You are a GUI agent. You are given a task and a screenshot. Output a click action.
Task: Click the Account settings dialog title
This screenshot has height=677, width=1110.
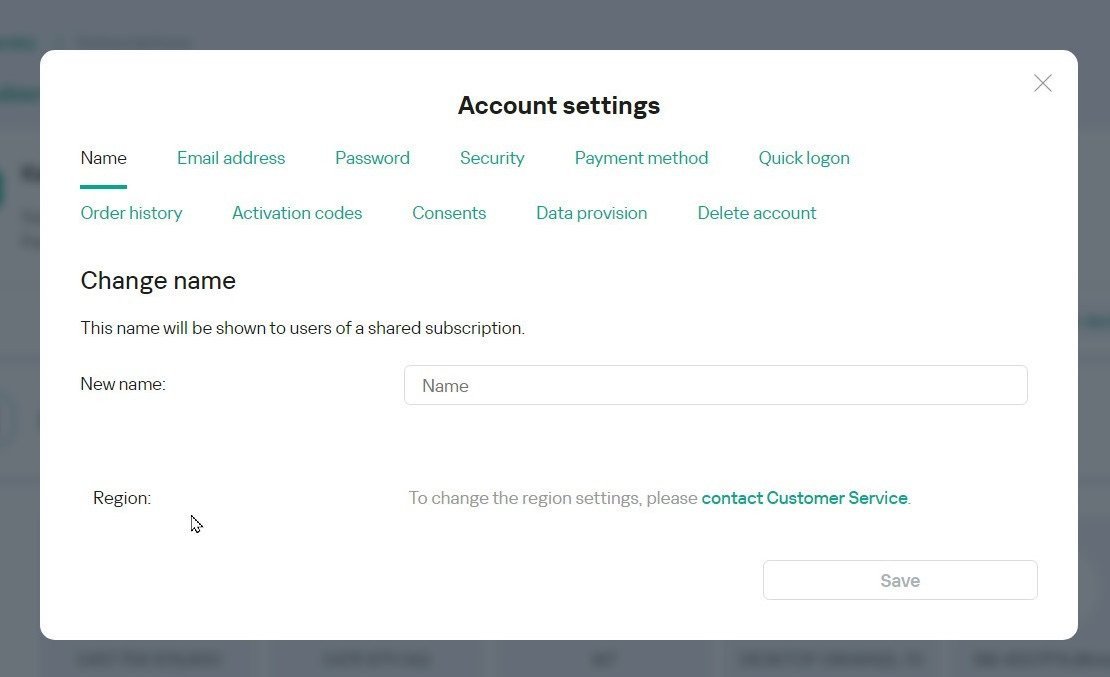[559, 106]
